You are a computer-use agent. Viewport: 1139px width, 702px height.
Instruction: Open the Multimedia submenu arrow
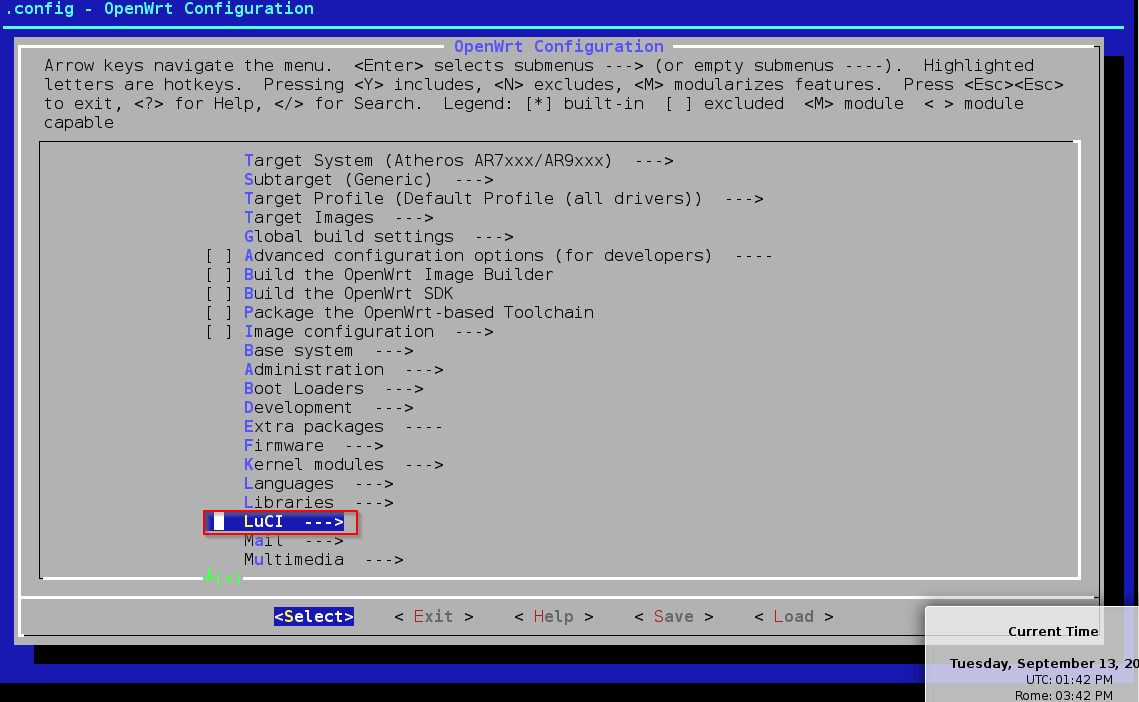(384, 560)
